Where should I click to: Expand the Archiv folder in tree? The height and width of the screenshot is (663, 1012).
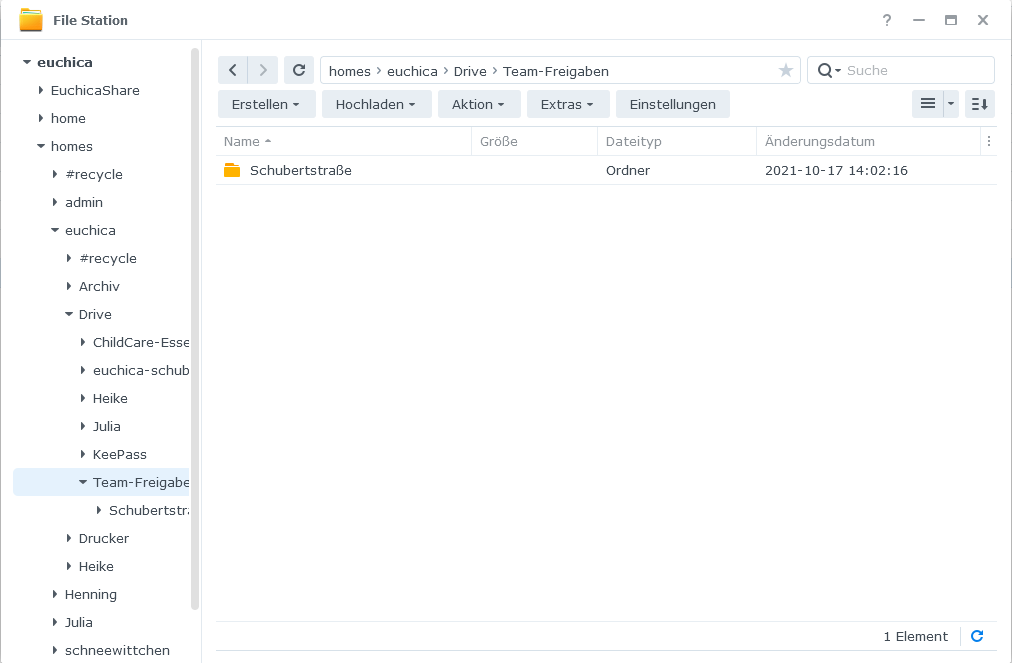[69, 286]
